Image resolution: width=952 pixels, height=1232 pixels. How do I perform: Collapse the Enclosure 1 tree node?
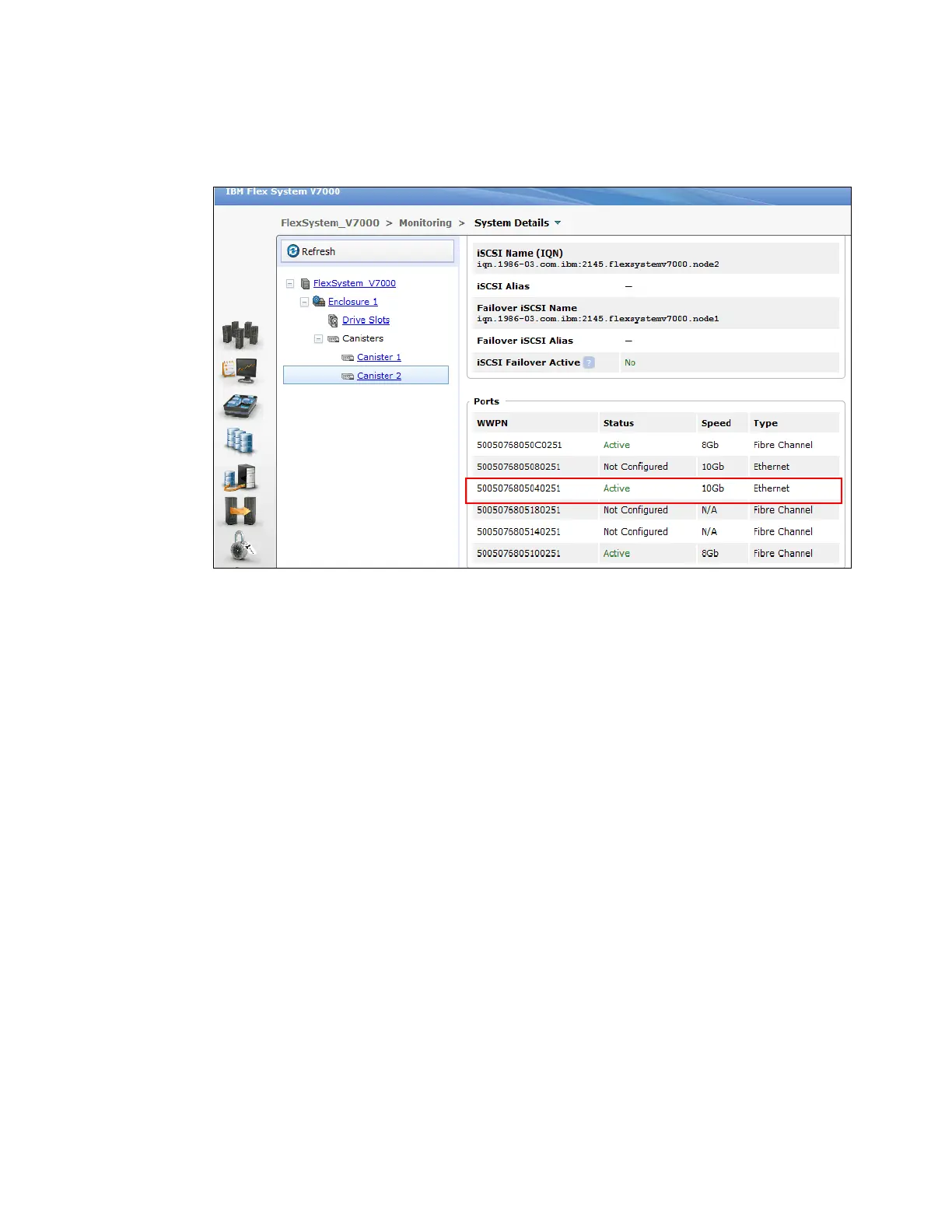(304, 302)
